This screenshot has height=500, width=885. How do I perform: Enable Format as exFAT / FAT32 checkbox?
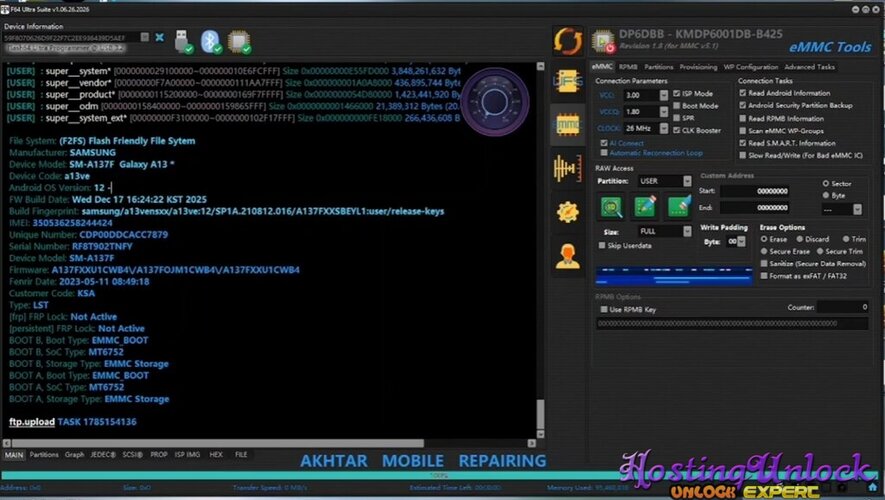click(764, 276)
